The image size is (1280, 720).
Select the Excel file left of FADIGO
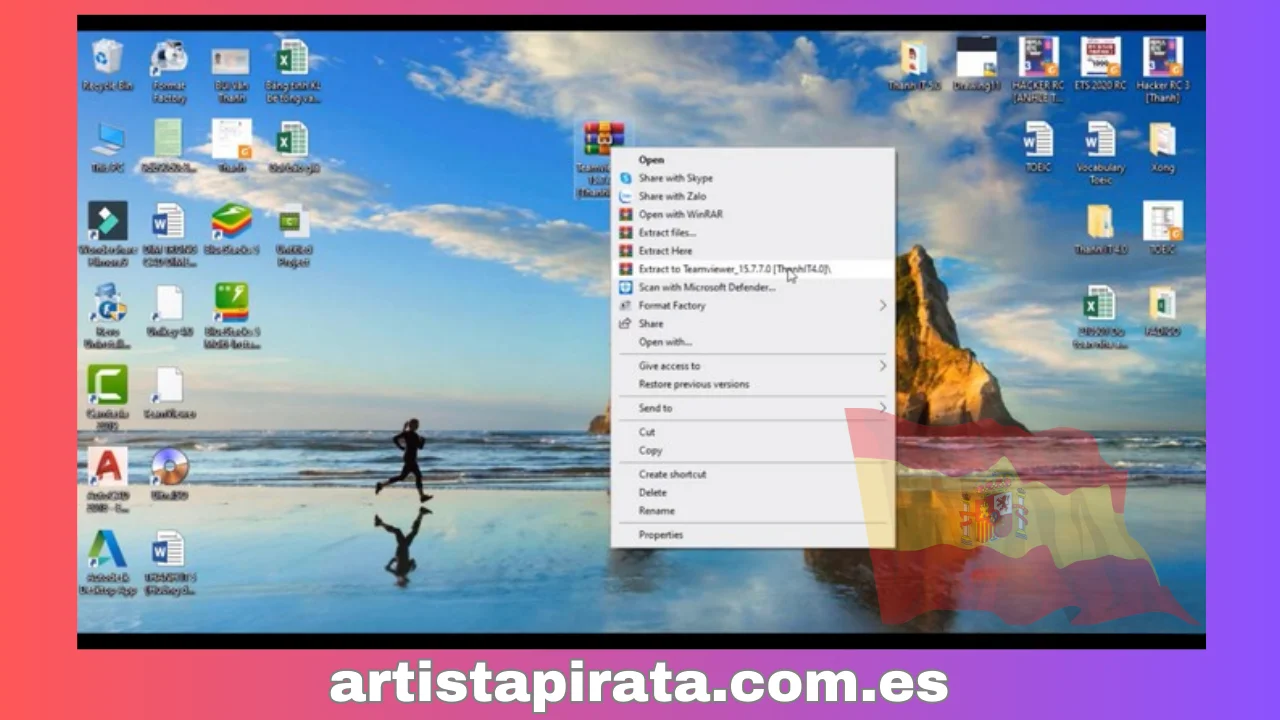point(1100,315)
